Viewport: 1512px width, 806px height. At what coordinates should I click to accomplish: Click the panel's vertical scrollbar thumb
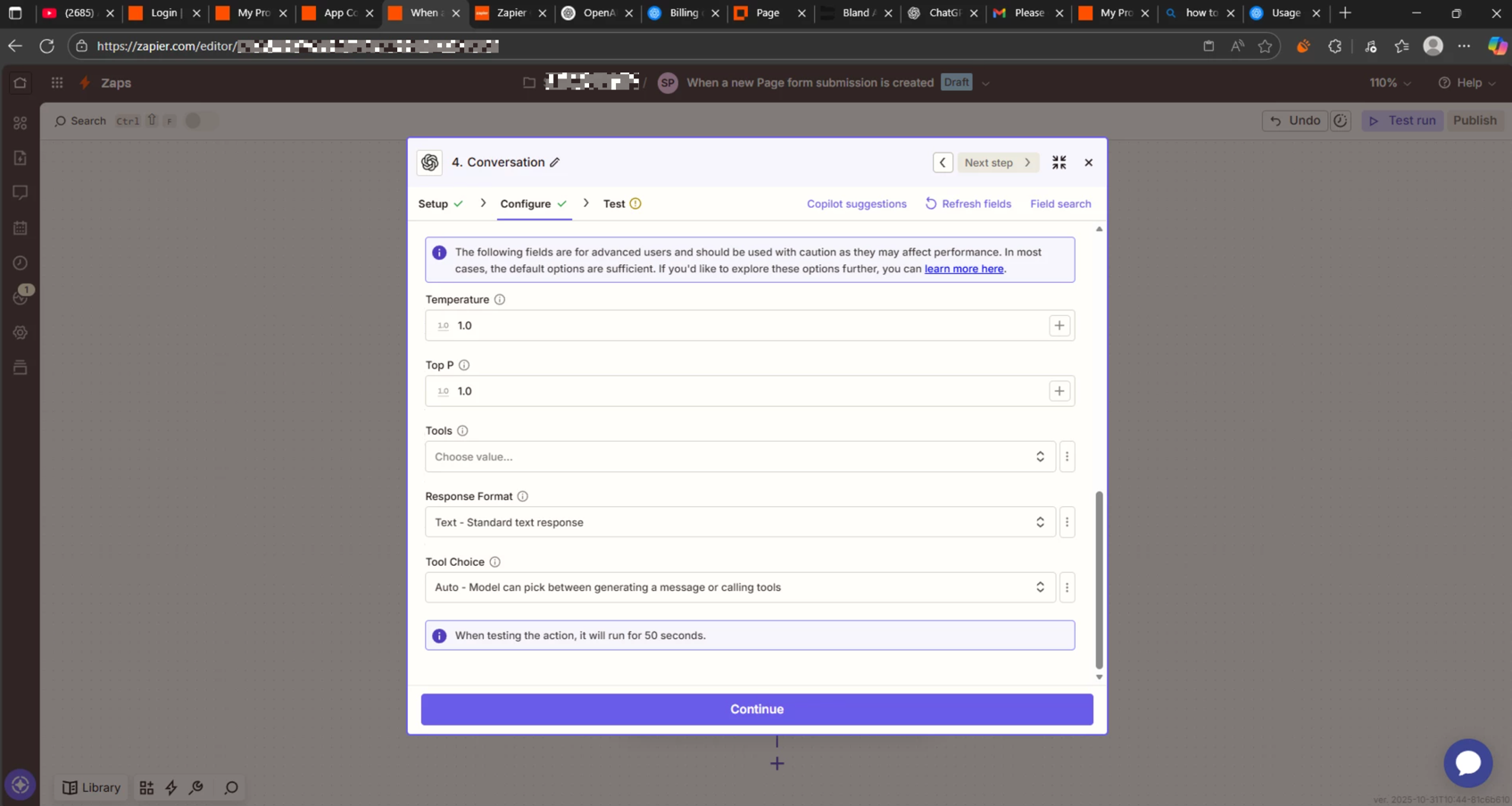[1099, 578]
